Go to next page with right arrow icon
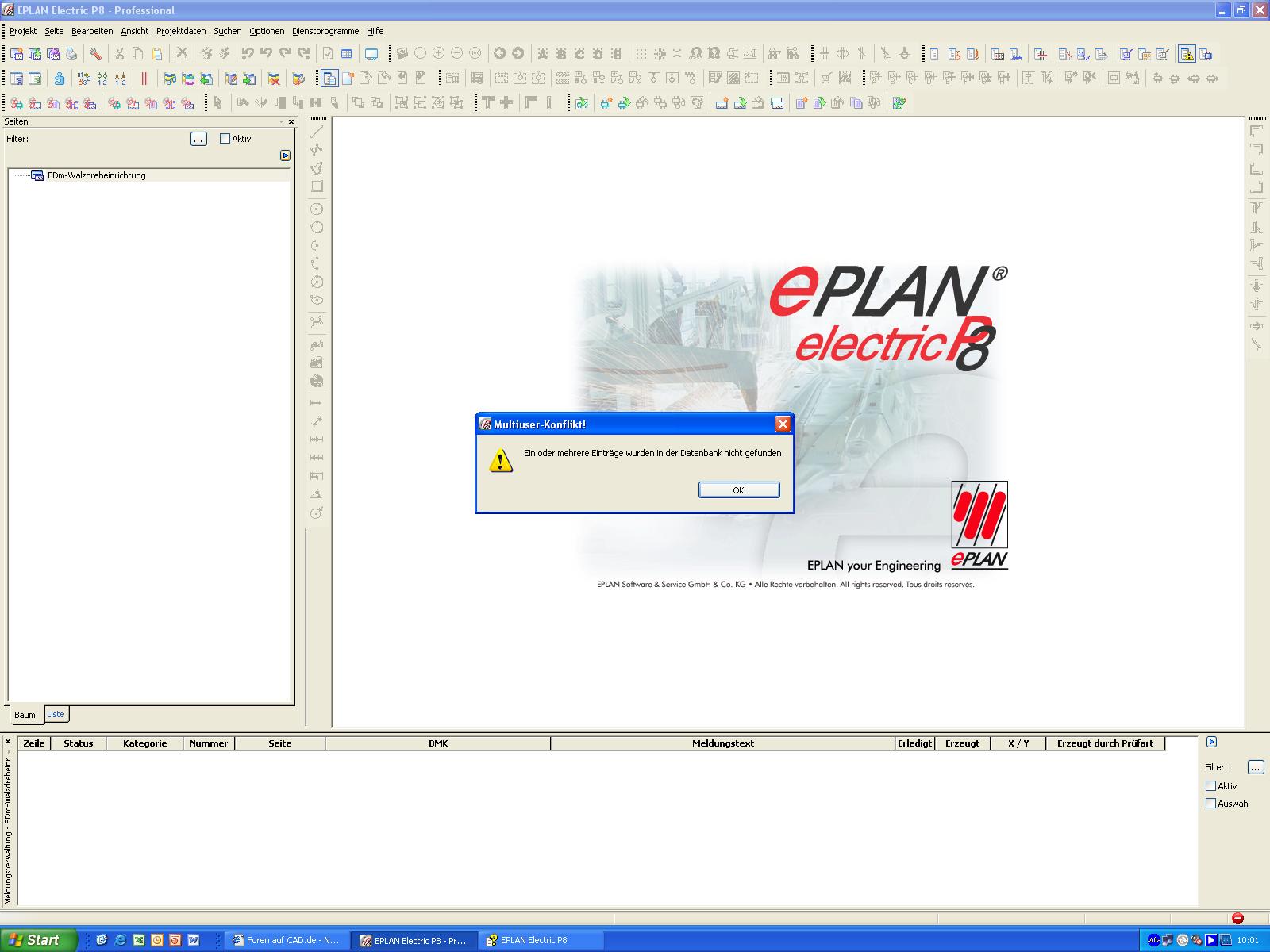Image resolution: width=1270 pixels, height=952 pixels. point(518,53)
